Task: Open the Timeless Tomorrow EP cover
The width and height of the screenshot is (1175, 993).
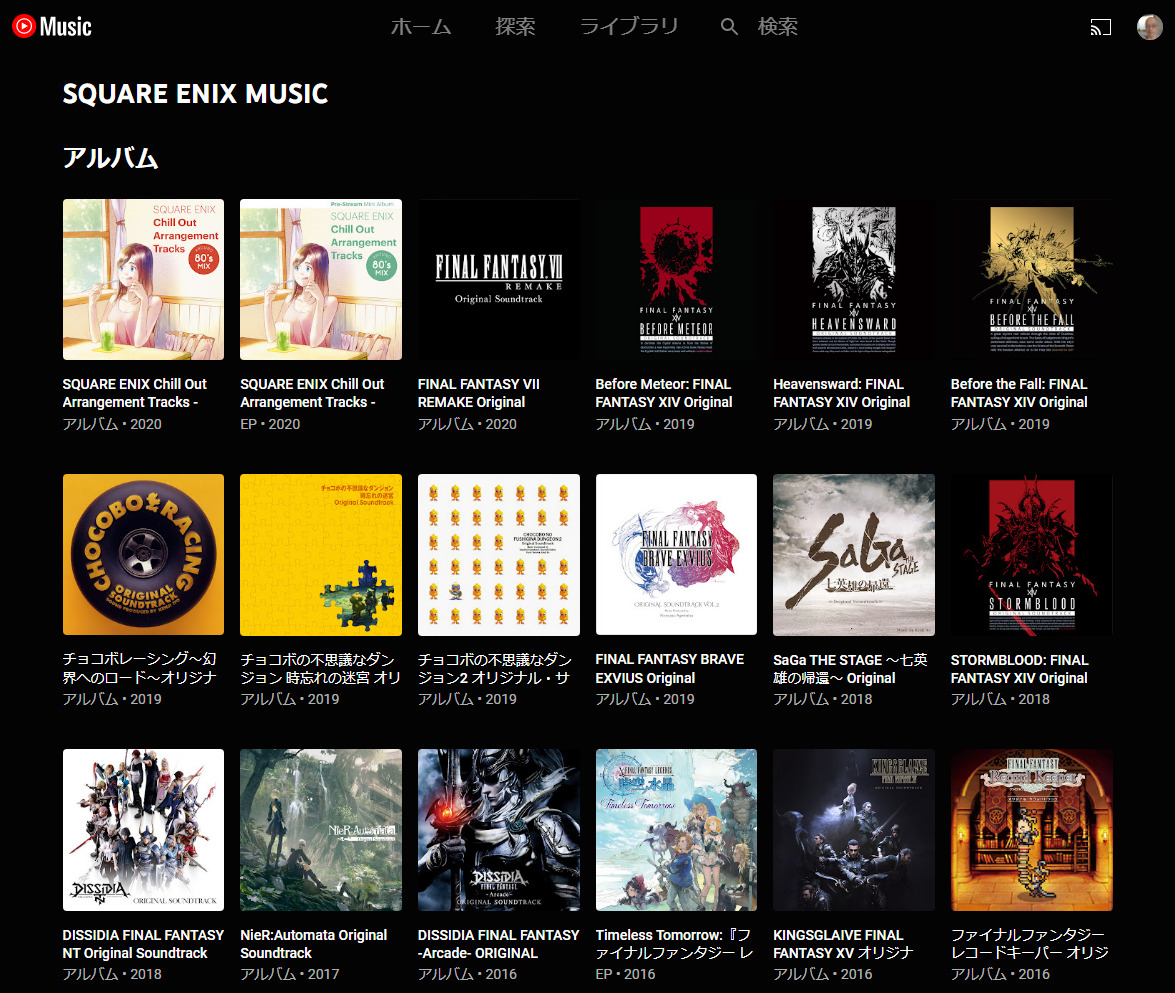Action: click(x=676, y=830)
